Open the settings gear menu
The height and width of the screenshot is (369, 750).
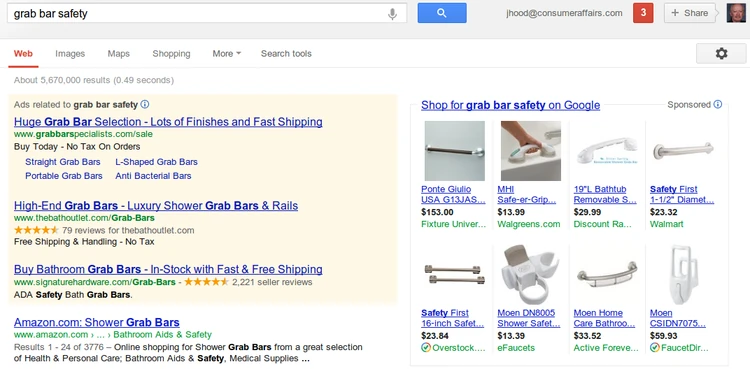coord(721,54)
